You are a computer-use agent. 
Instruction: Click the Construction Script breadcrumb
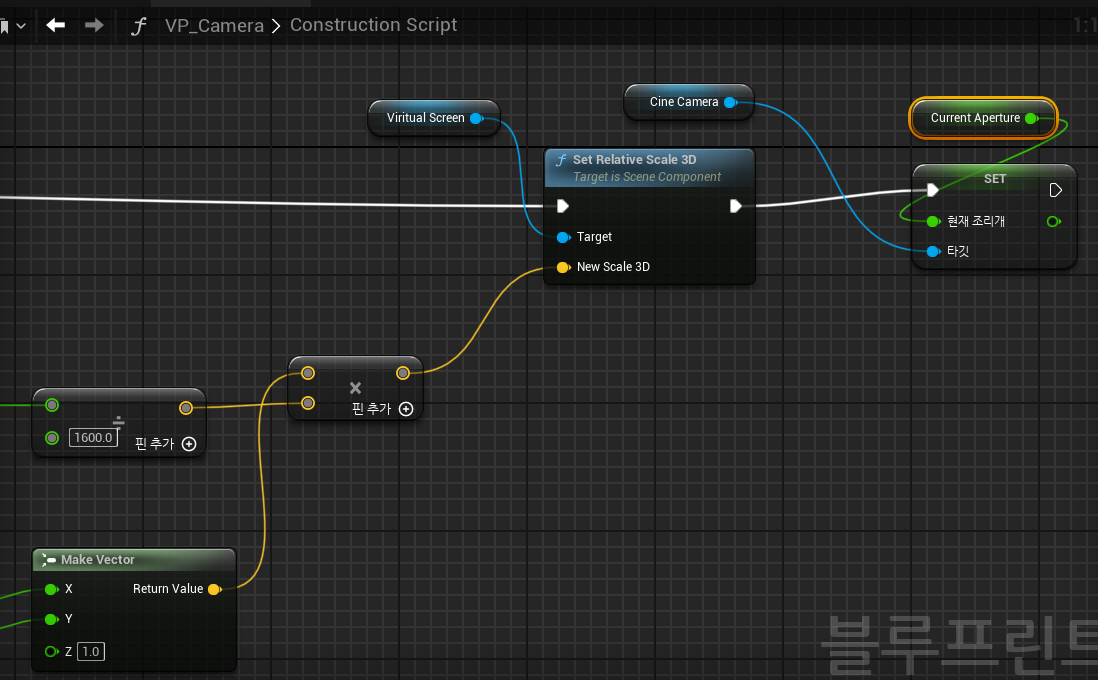point(373,25)
